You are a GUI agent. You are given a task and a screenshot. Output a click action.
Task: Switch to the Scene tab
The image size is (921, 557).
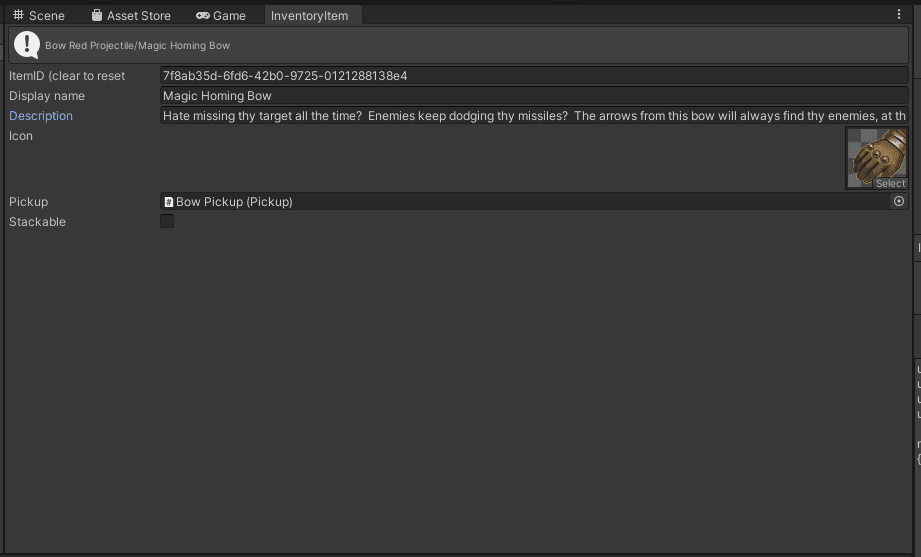(39, 16)
